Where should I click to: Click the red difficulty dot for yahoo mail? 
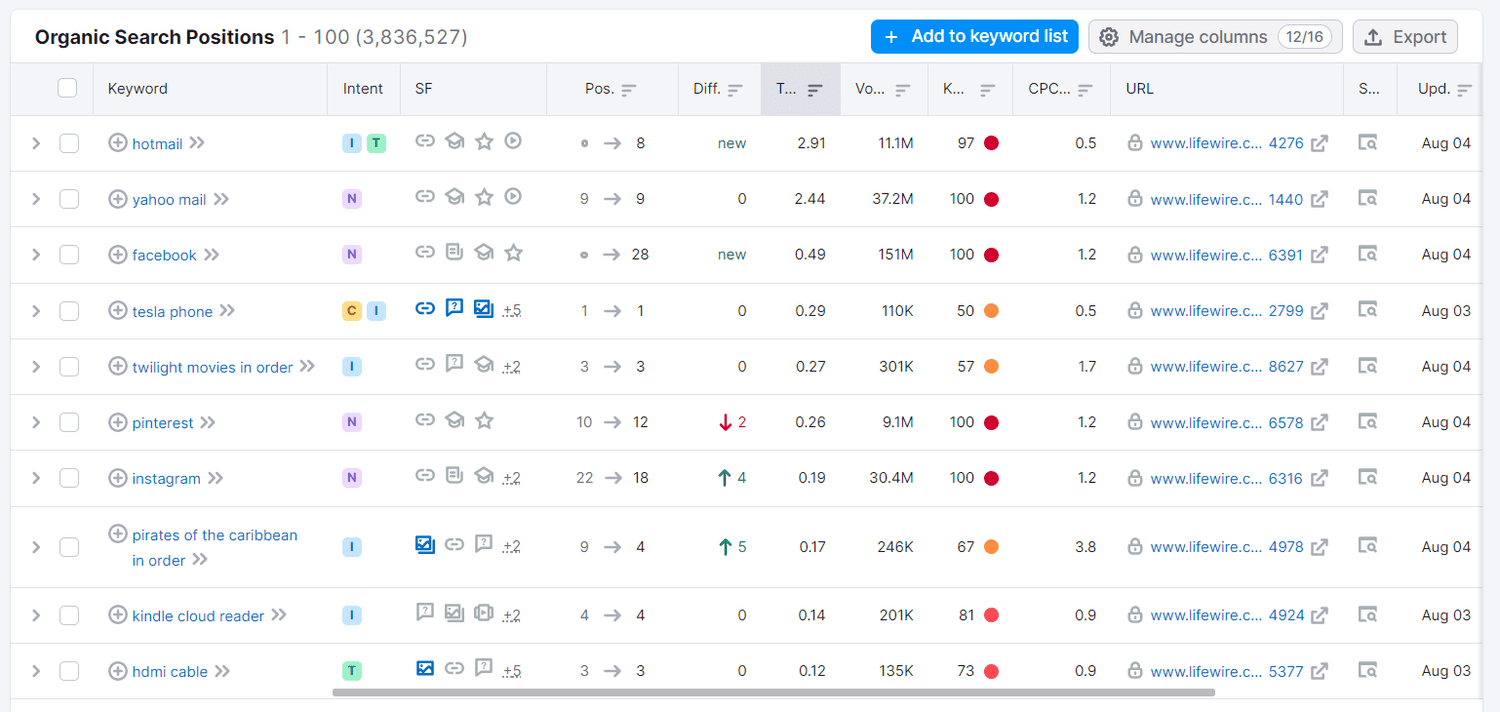(991, 199)
